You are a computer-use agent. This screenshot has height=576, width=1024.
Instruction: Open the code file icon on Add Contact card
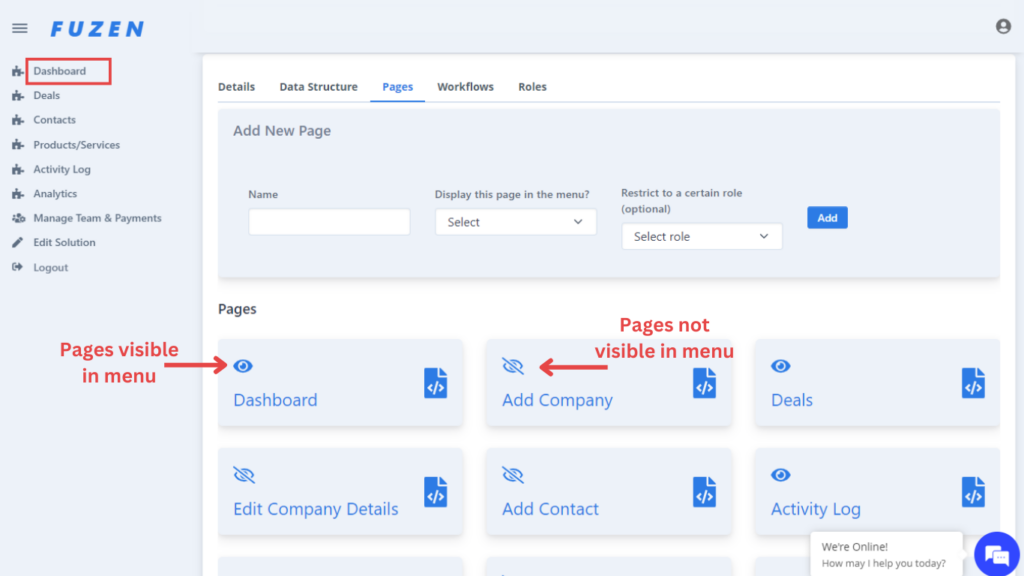click(704, 492)
